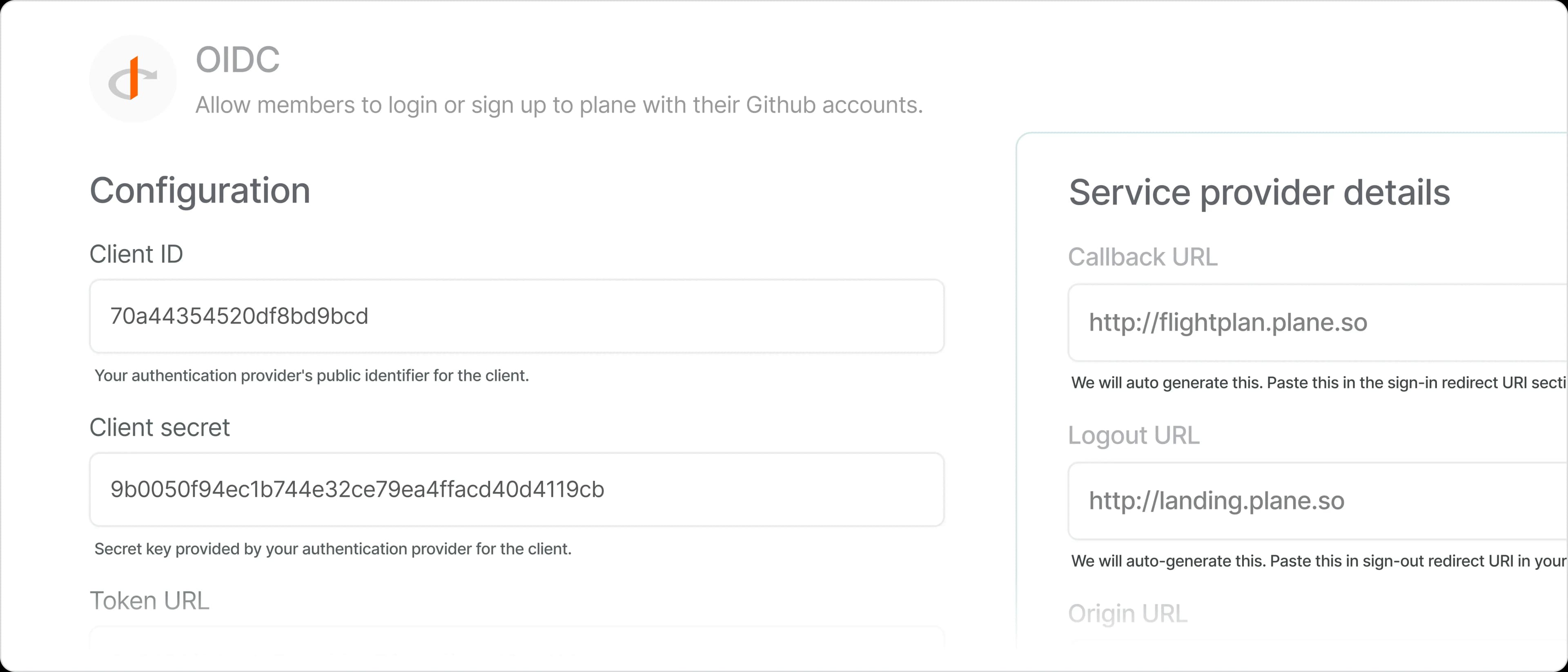Focus the Token URL input field
Image resolution: width=1568 pixels, height=672 pixels.
tap(516, 639)
